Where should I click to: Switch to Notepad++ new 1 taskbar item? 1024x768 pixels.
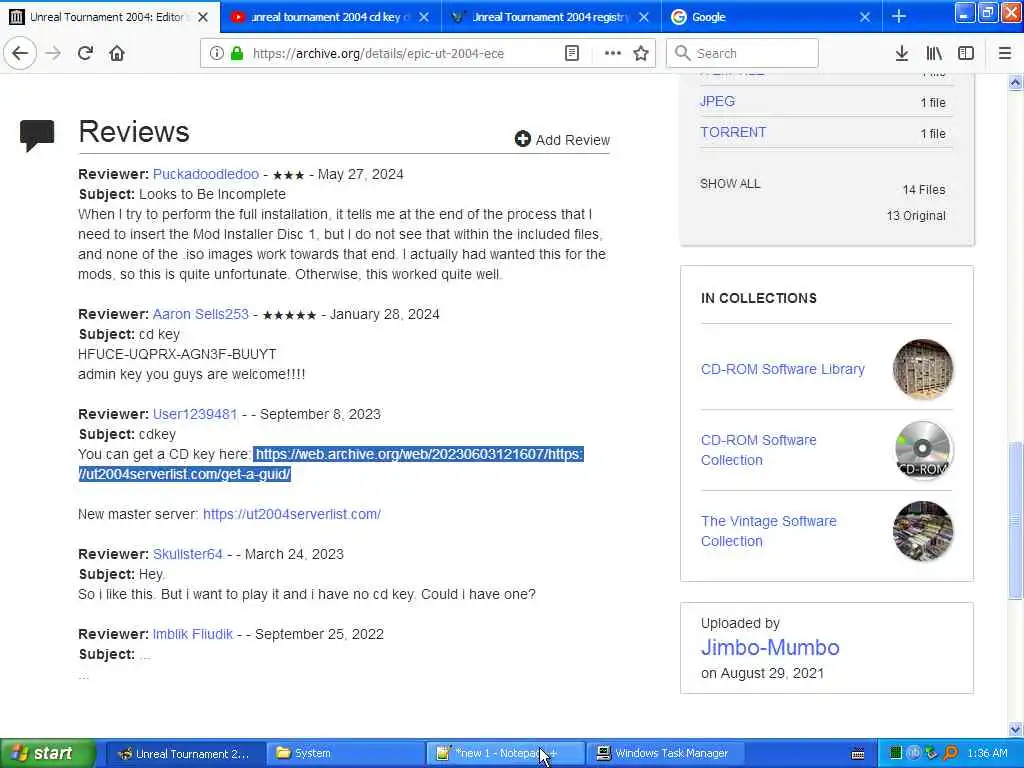coord(505,753)
